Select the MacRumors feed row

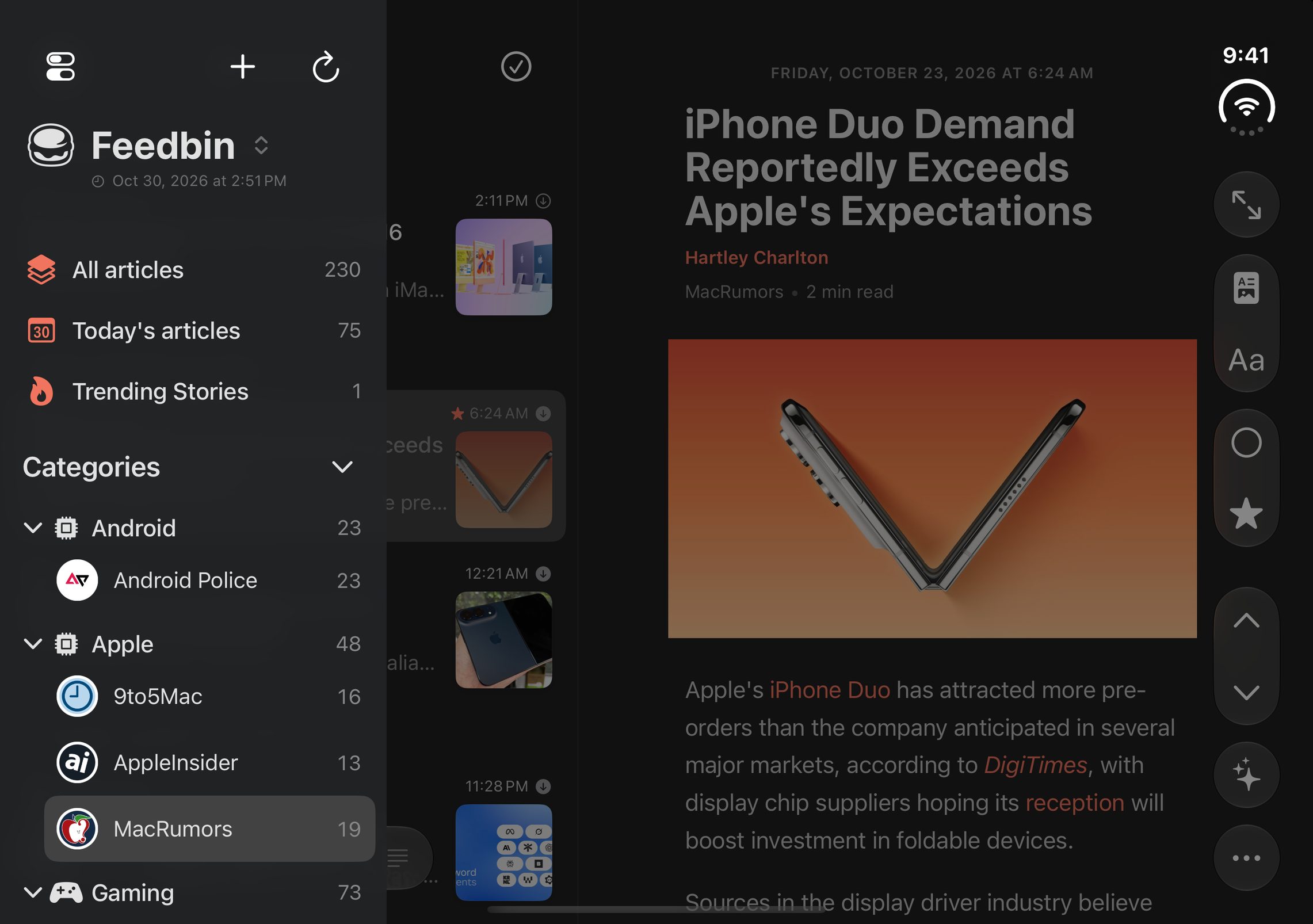click(209, 829)
